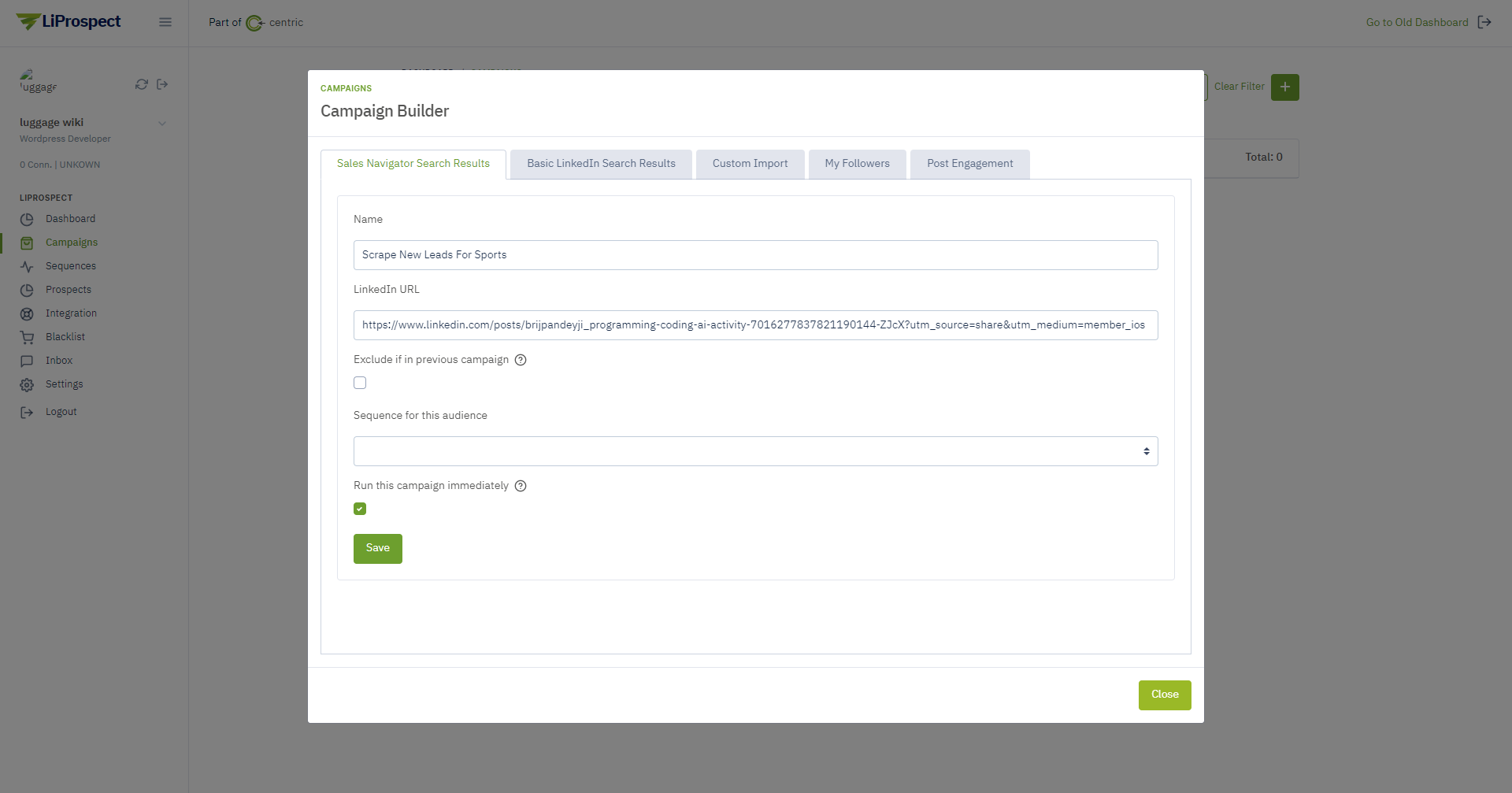Switch to My Followers tab

click(x=857, y=164)
